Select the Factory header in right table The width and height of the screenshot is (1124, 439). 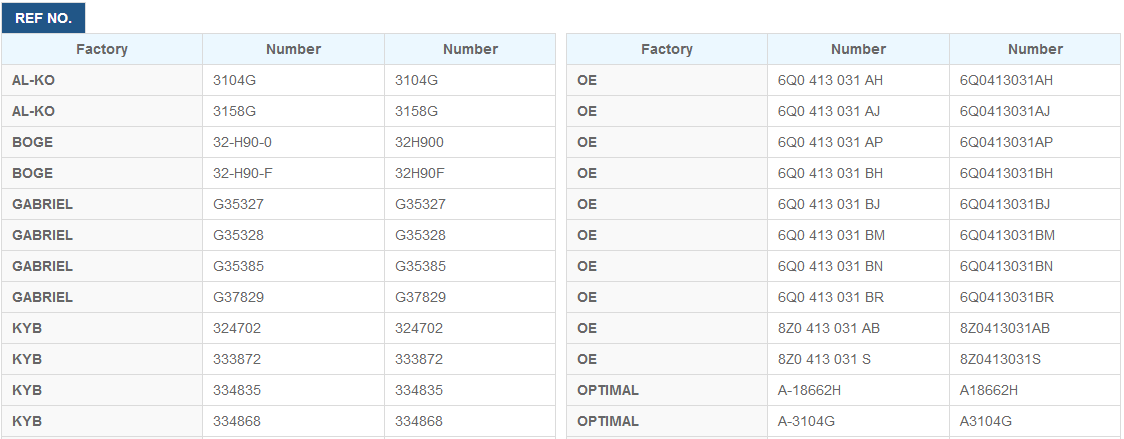[667, 49]
